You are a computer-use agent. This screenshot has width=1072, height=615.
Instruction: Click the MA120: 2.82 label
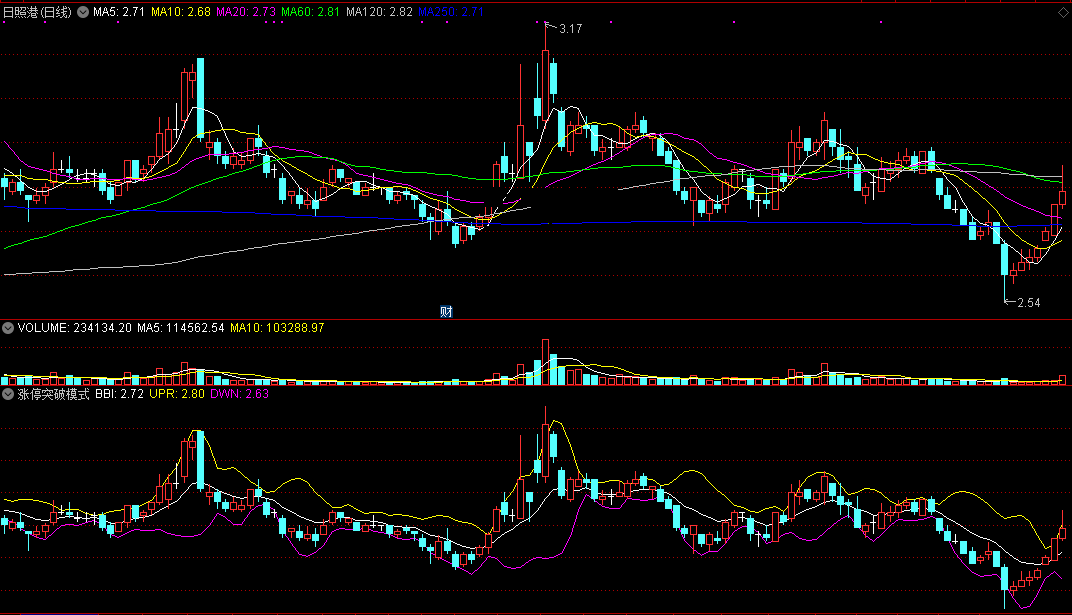tap(379, 12)
